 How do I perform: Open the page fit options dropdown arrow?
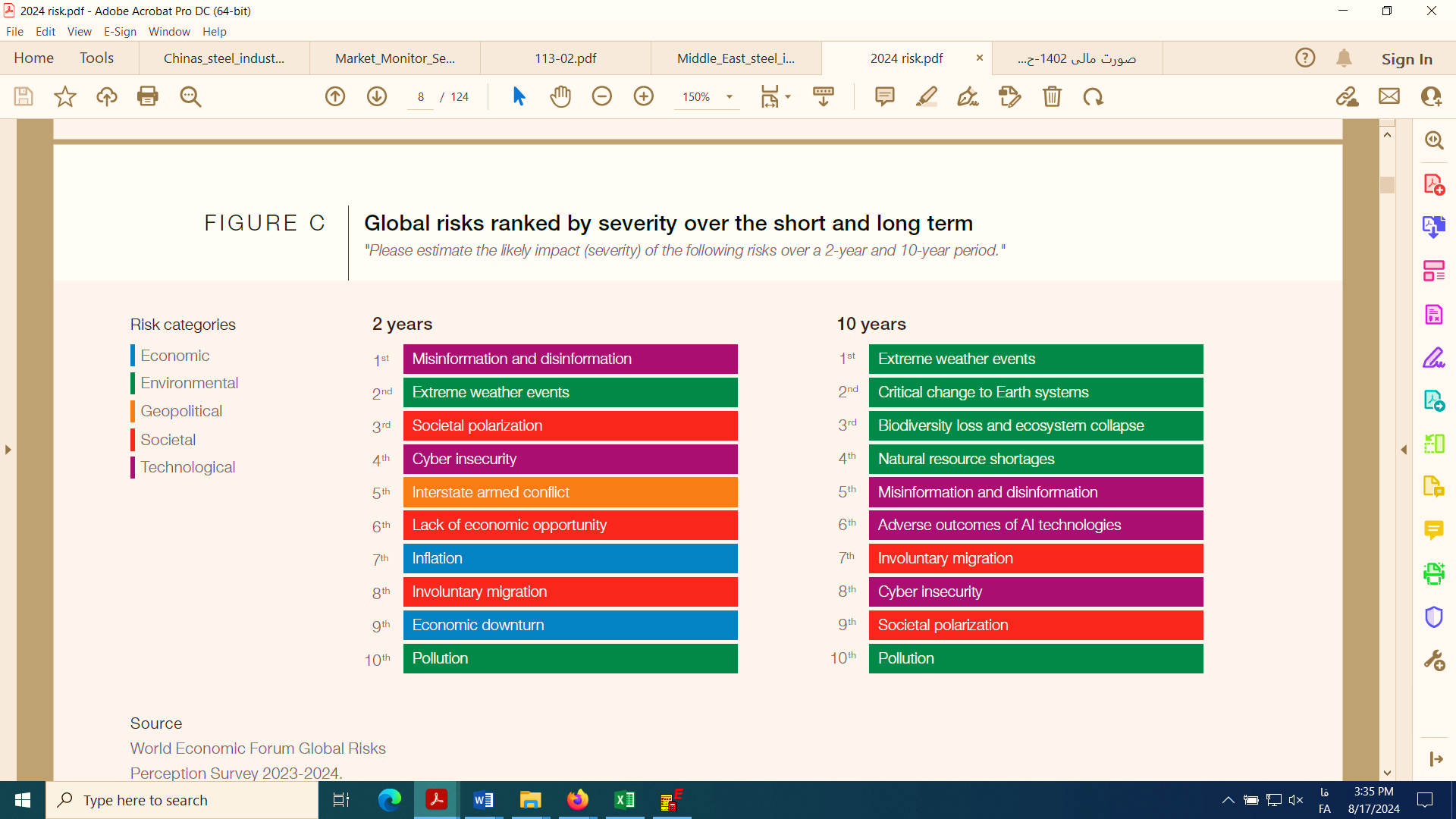[x=788, y=97]
